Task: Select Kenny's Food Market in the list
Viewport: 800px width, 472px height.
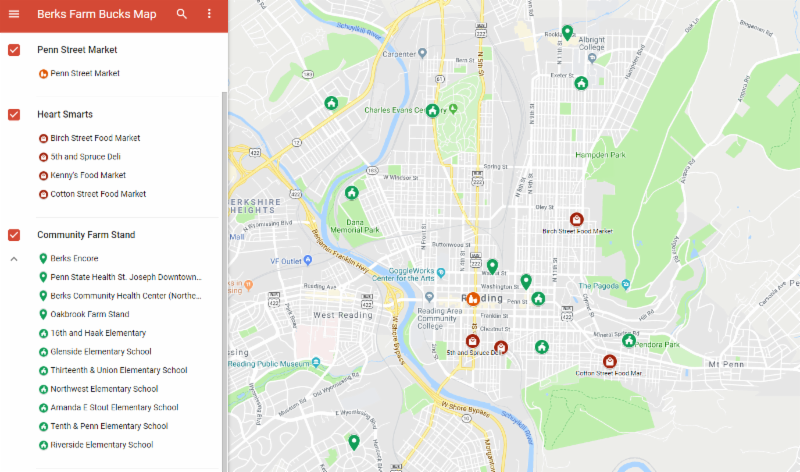Action: tap(88, 175)
